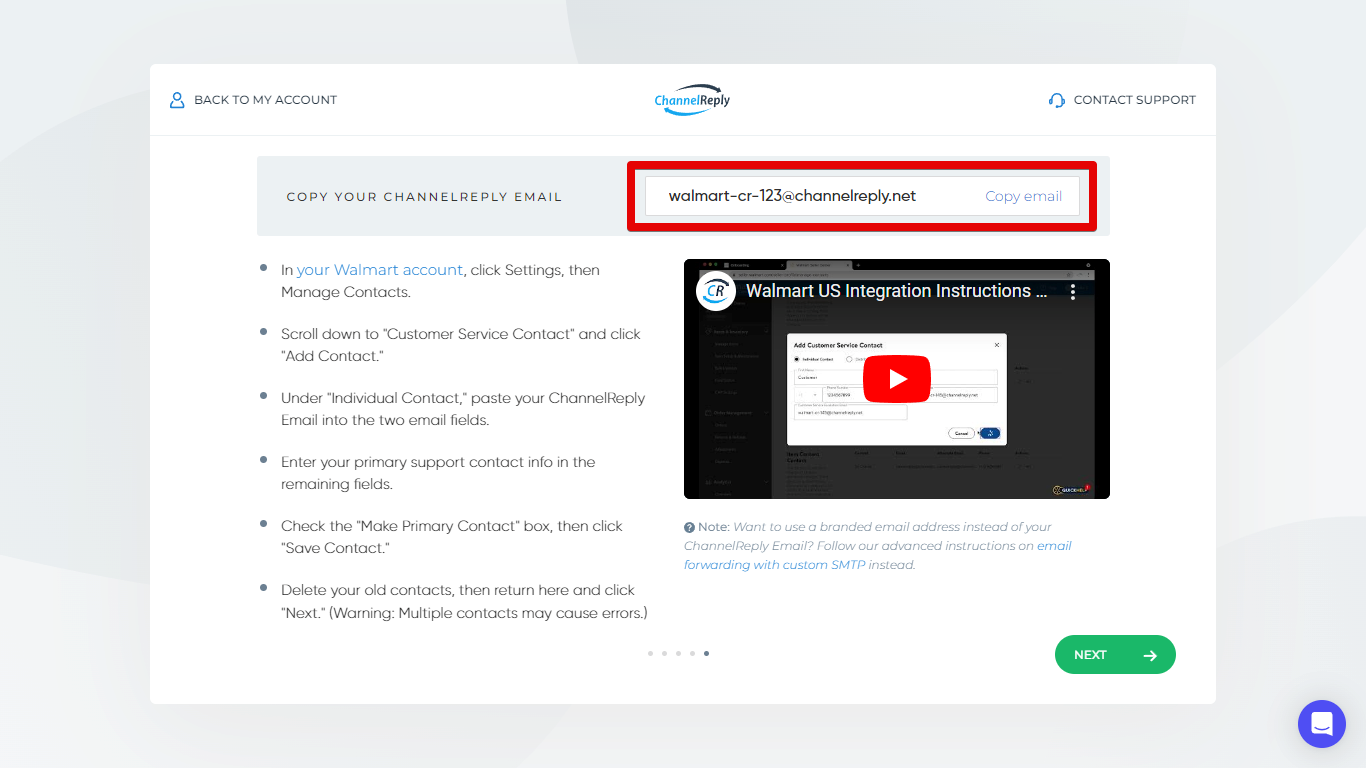The image size is (1366, 768).
Task: Play the Walmart US Integration video
Action: coord(897,379)
